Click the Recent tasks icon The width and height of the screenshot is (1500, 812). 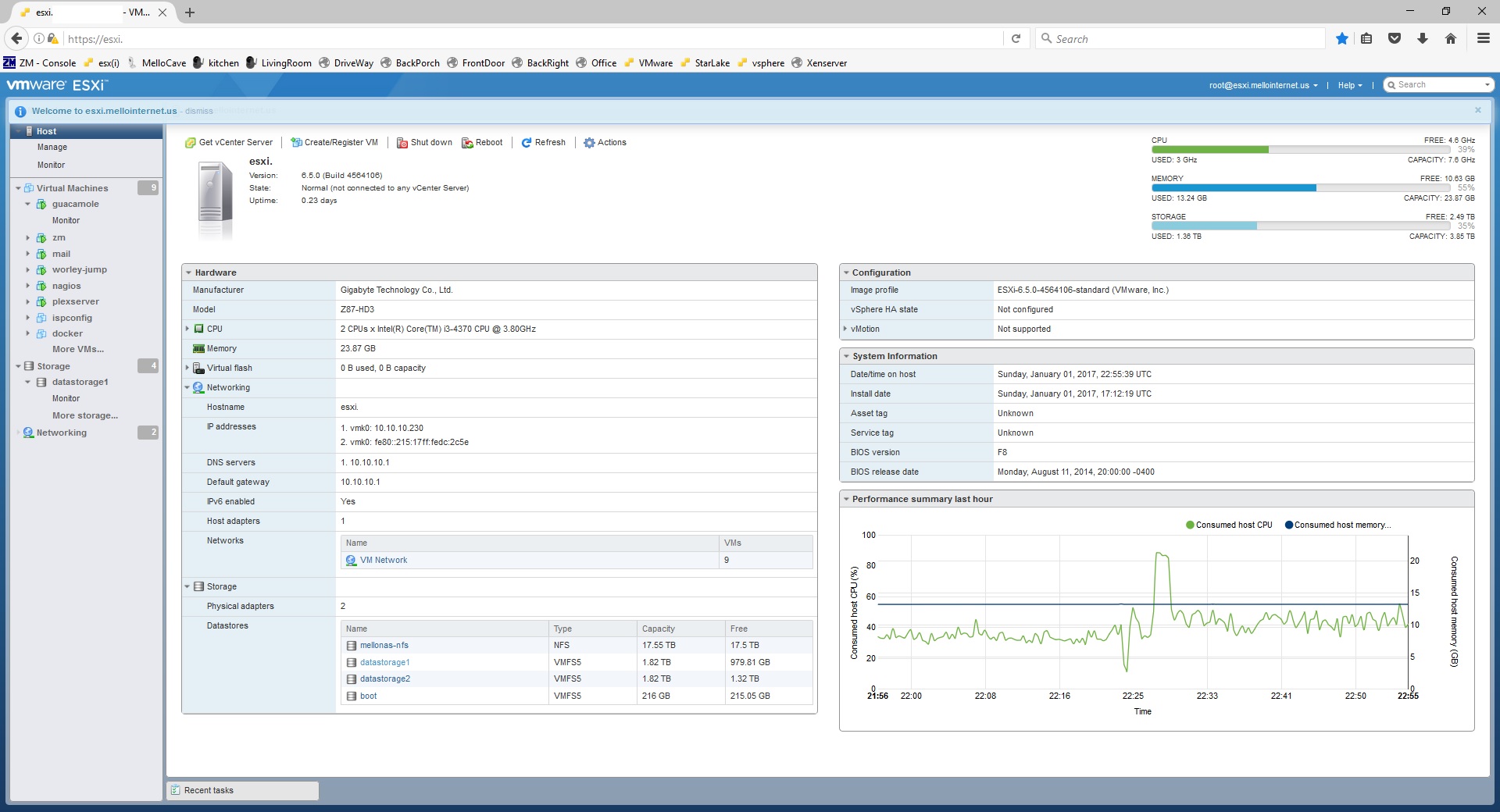[176, 790]
